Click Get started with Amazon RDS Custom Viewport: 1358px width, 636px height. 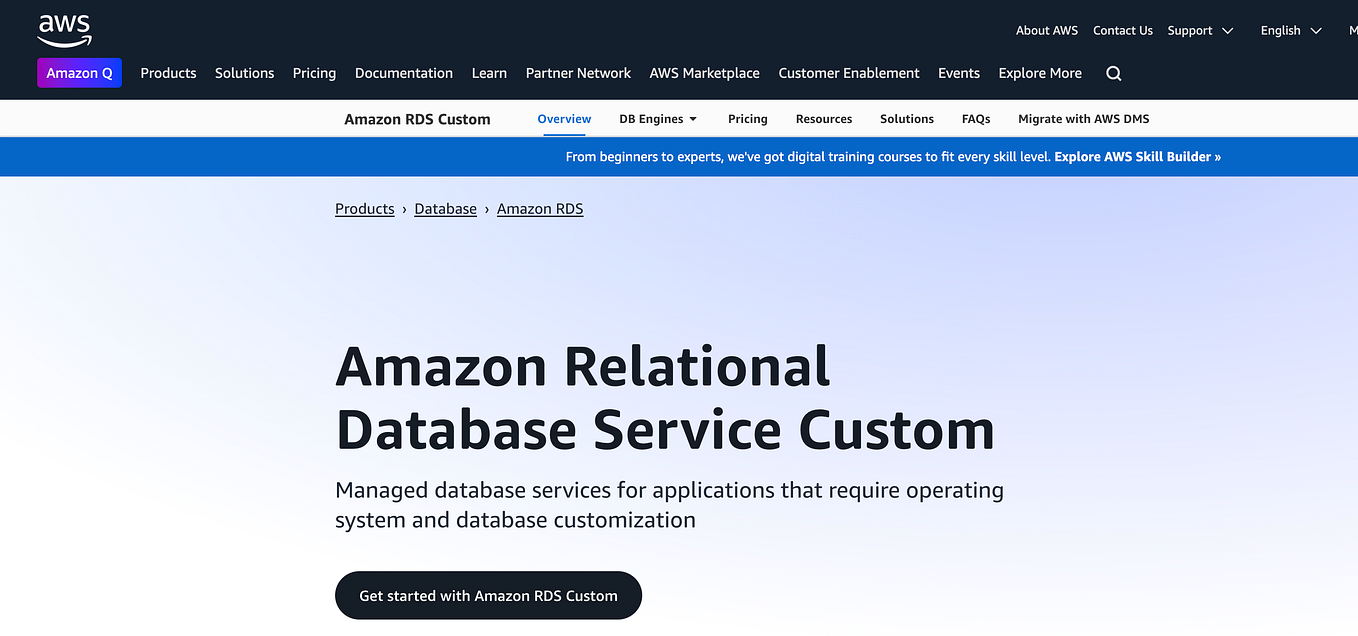click(488, 595)
